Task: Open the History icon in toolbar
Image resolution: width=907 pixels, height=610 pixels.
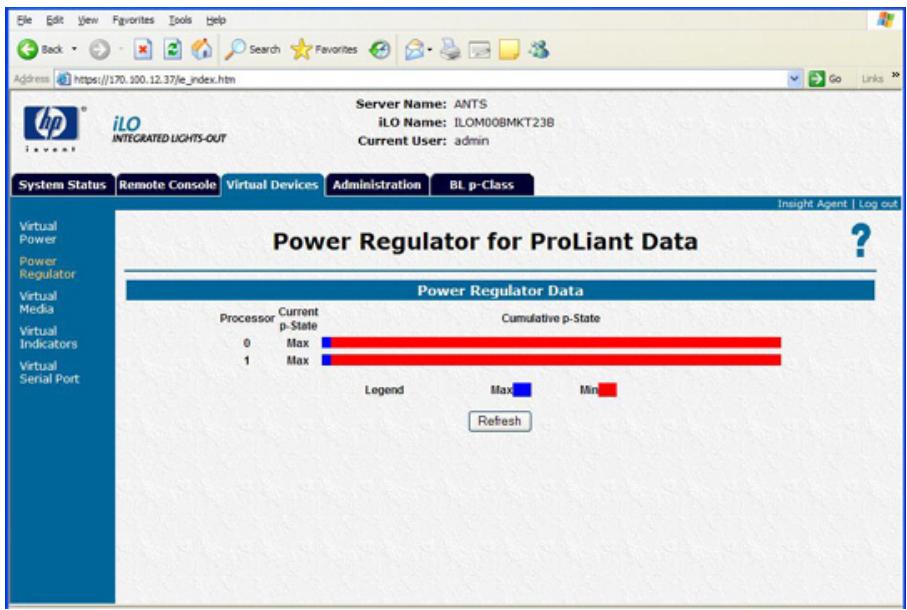Action: (x=380, y=50)
